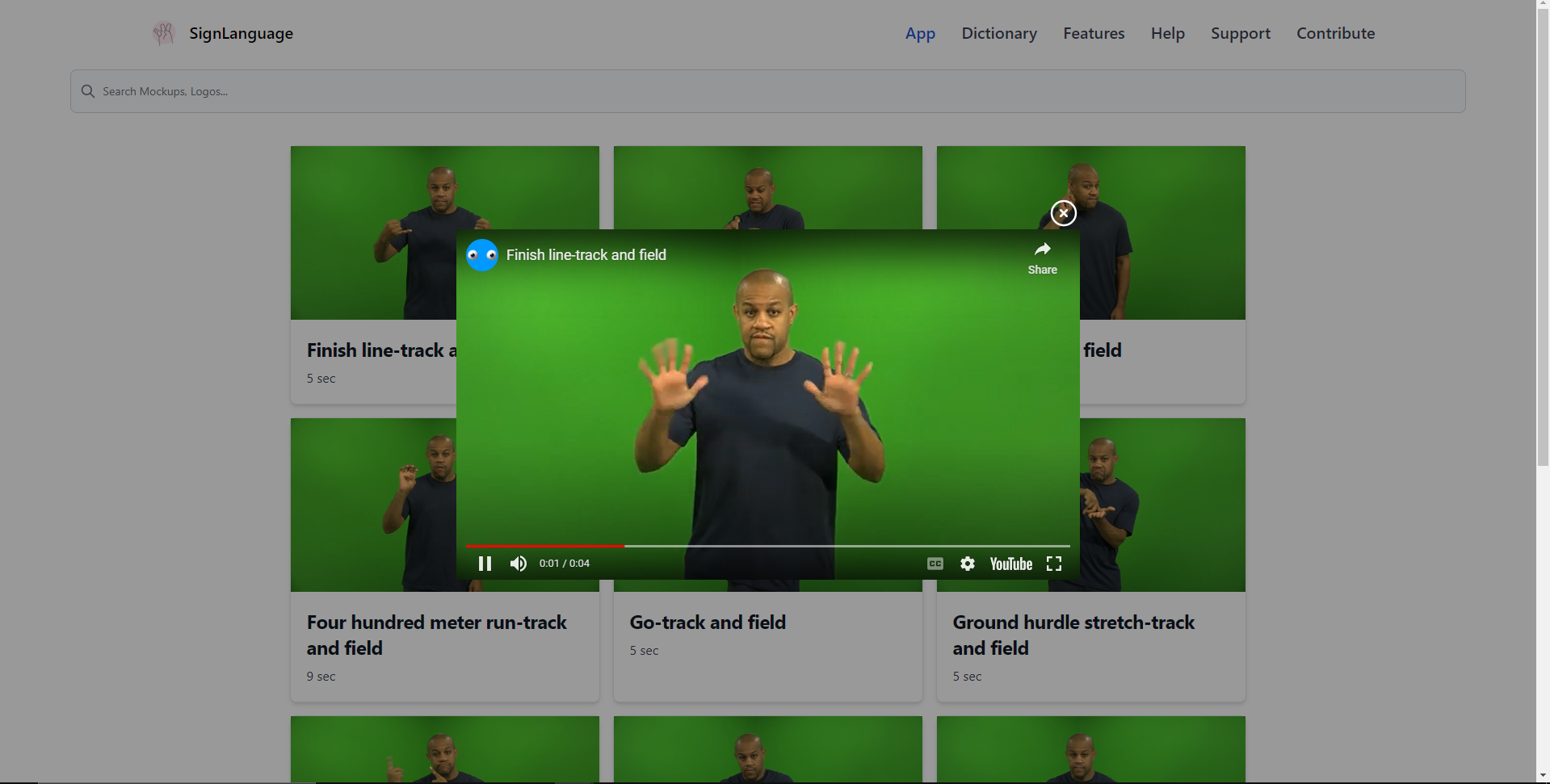Mute the video volume speaker
Screen dimensions: 1550x784
point(519,564)
